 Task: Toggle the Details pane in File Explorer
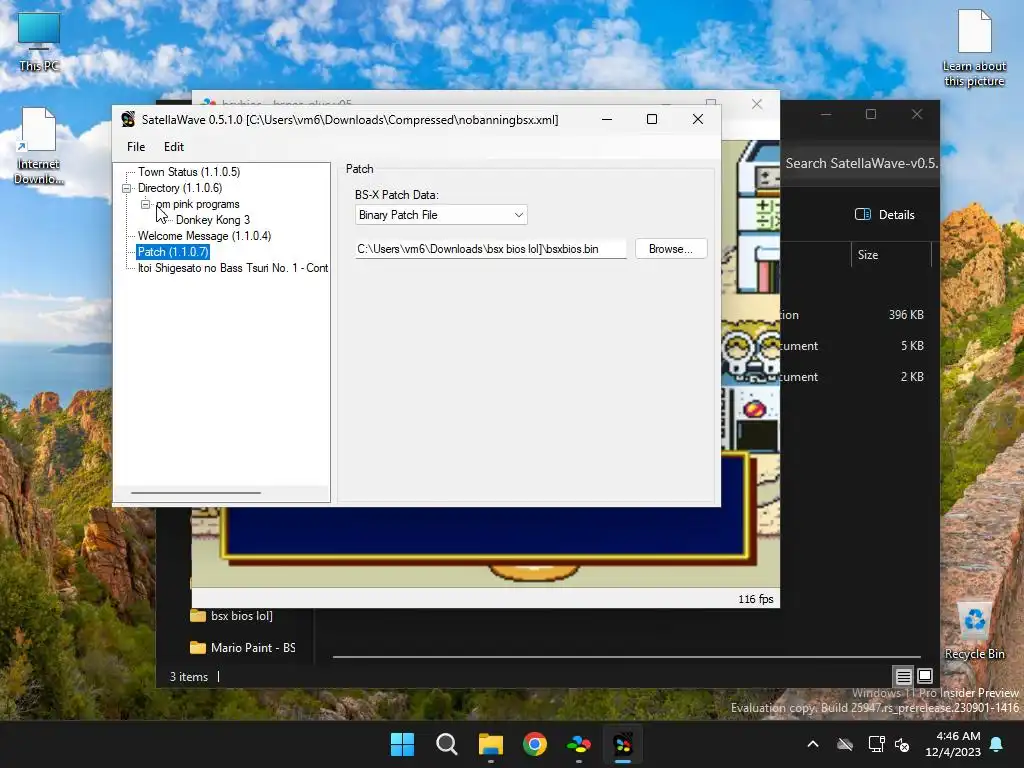point(885,215)
